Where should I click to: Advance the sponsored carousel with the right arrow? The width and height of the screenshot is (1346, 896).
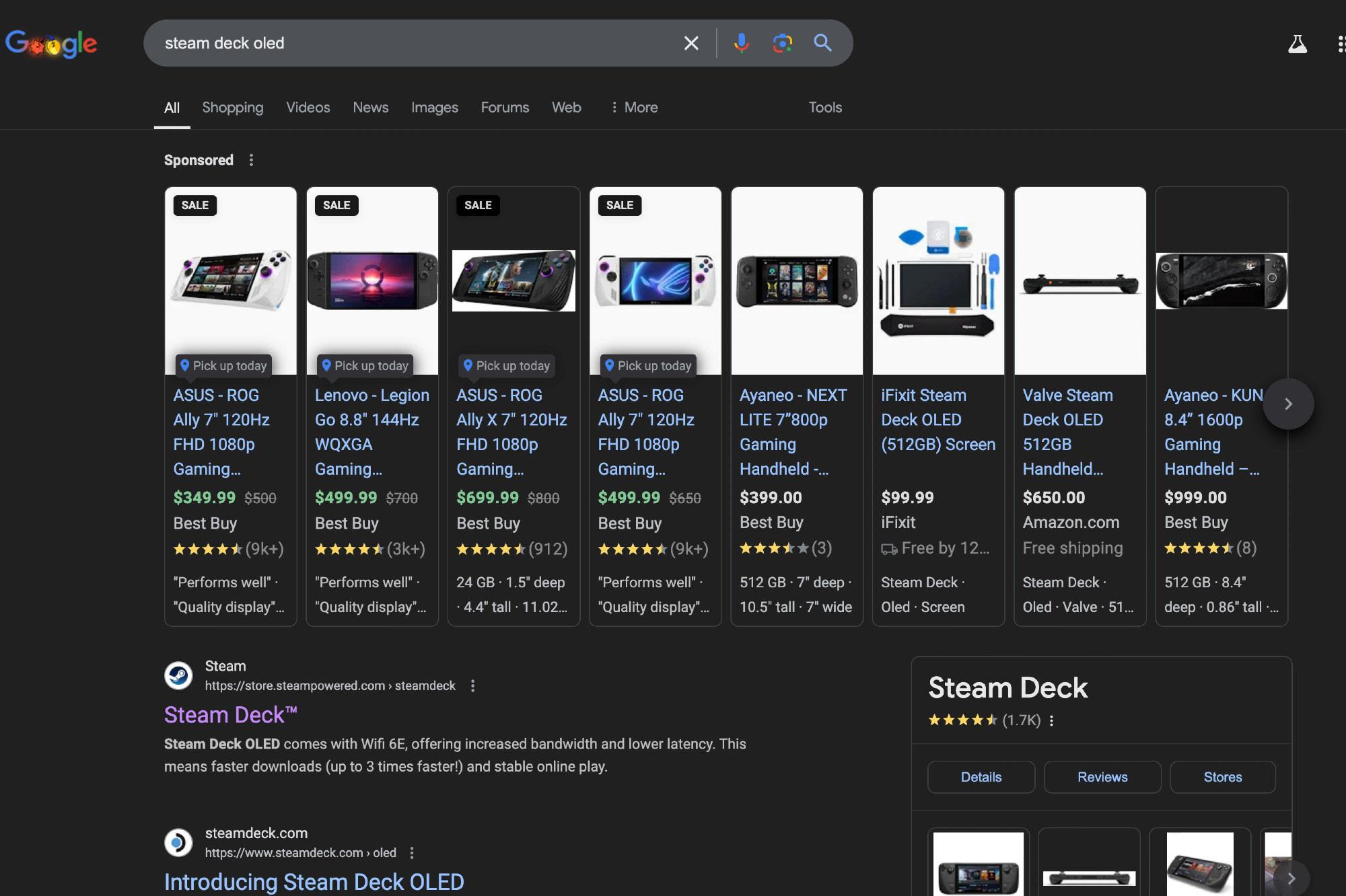click(x=1288, y=404)
